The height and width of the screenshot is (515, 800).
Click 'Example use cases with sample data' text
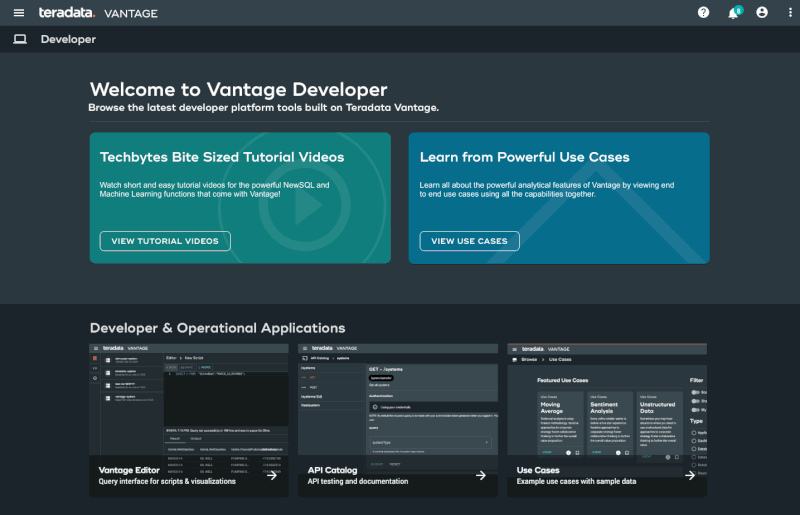pos(576,481)
